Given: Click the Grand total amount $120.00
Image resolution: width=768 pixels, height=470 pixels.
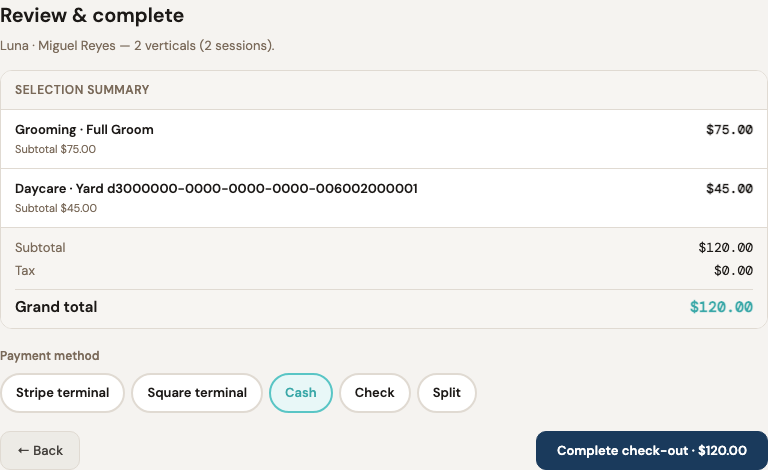Looking at the screenshot, I should (721, 307).
